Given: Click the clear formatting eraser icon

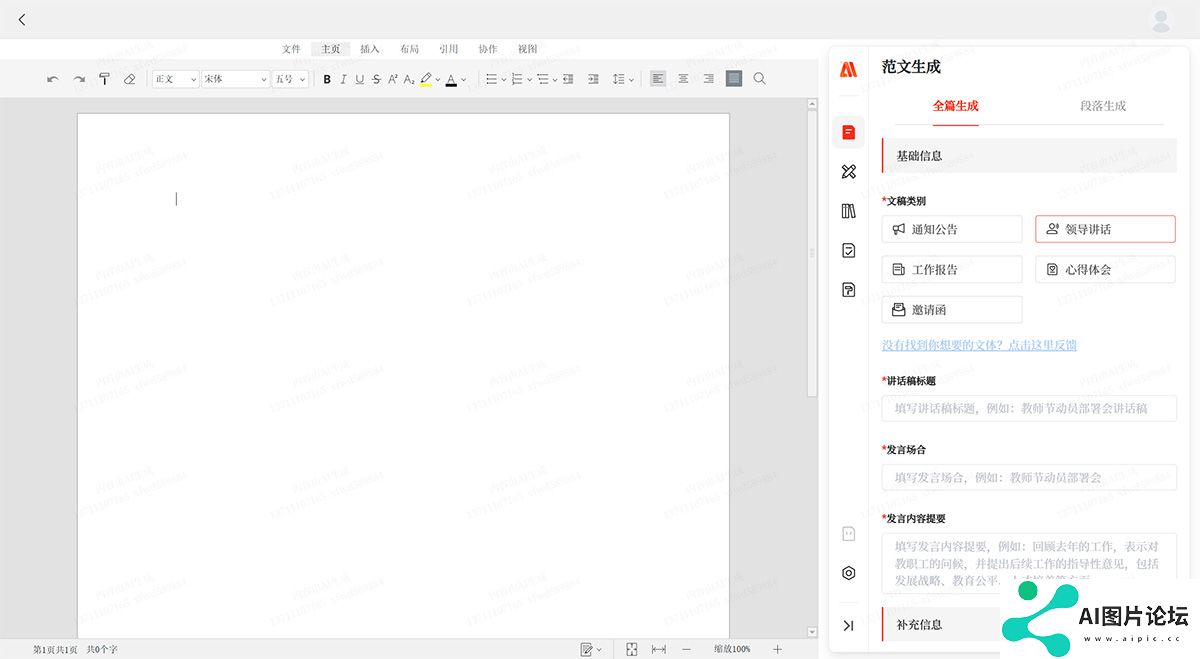Looking at the screenshot, I should click(x=129, y=79).
